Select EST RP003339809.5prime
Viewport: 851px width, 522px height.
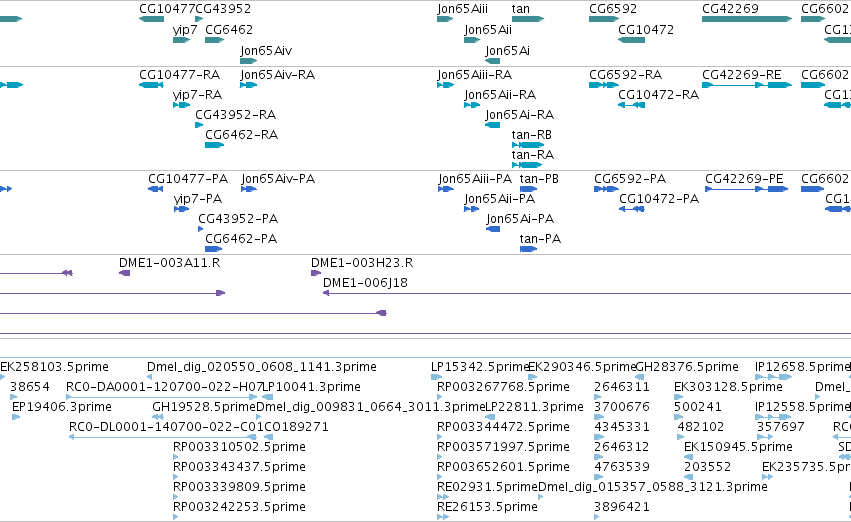pyautogui.click(x=239, y=488)
